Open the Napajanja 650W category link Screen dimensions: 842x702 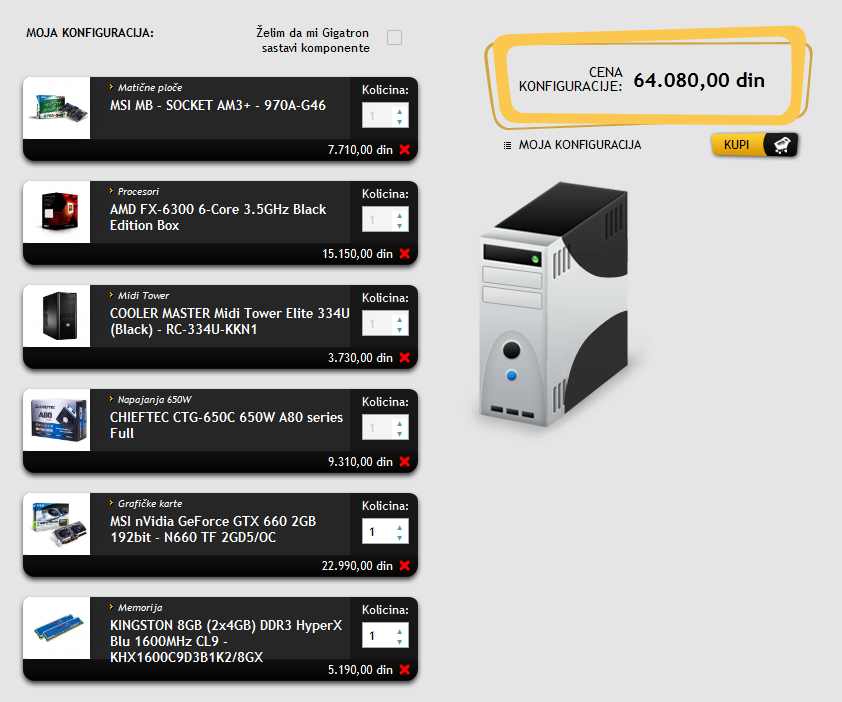tap(155, 400)
